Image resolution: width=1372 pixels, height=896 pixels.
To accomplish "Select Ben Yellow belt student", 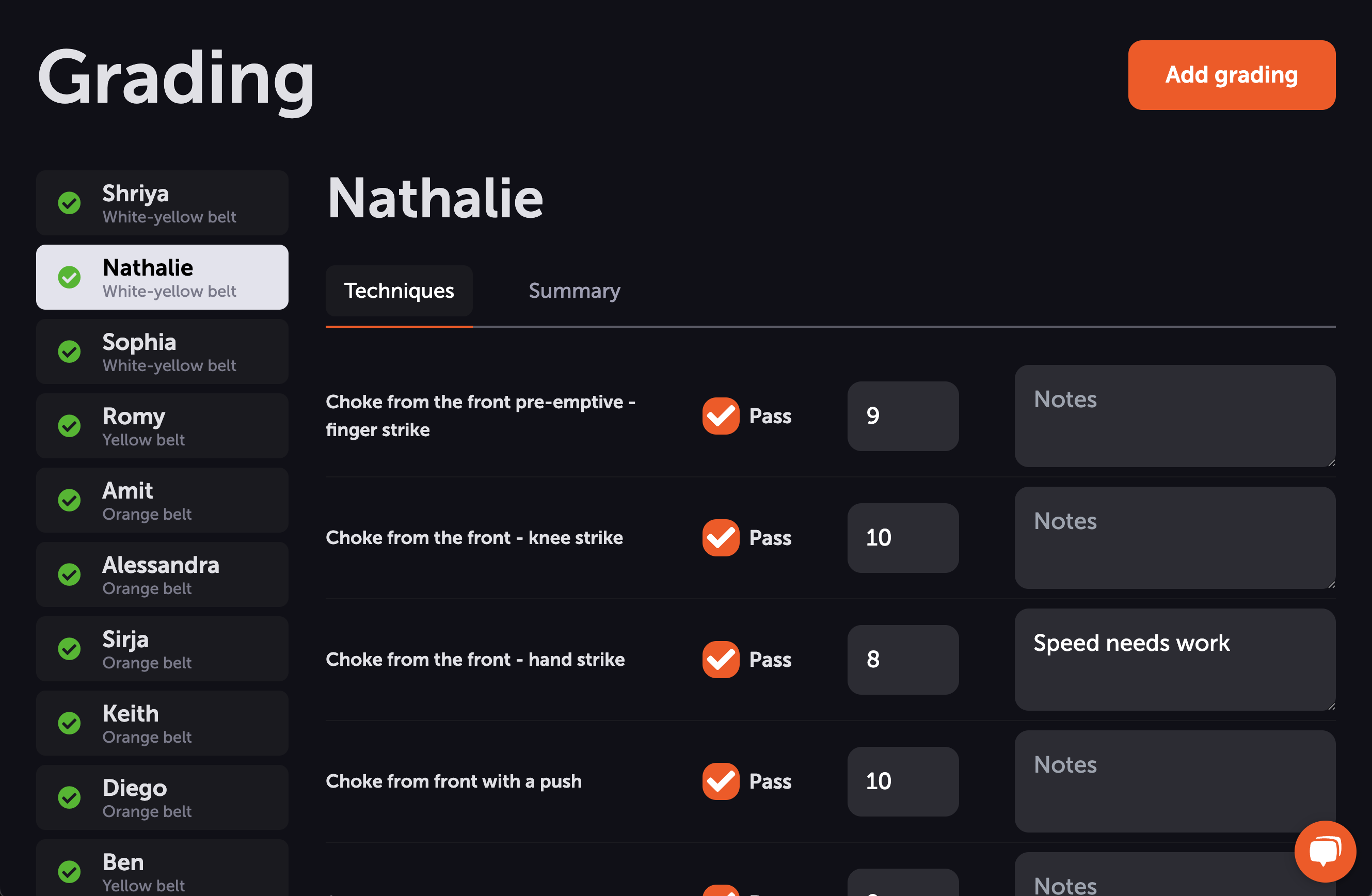I will [162, 871].
